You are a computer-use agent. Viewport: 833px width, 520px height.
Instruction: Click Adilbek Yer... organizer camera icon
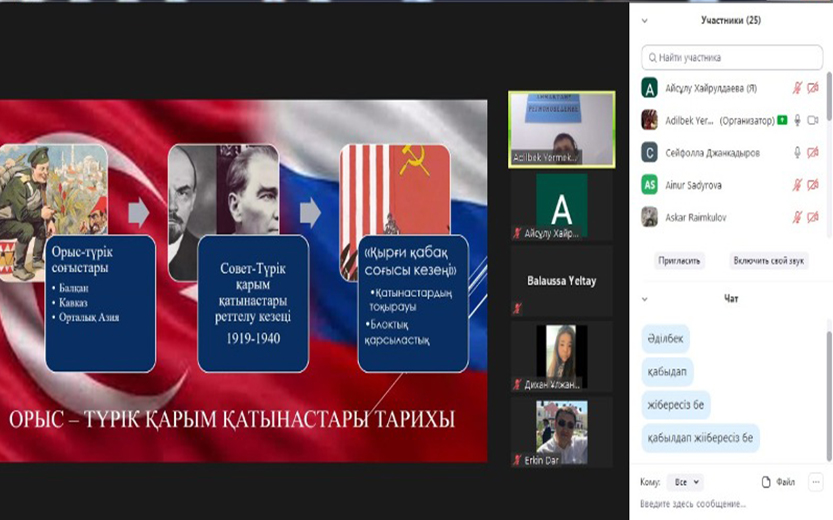coord(813,121)
